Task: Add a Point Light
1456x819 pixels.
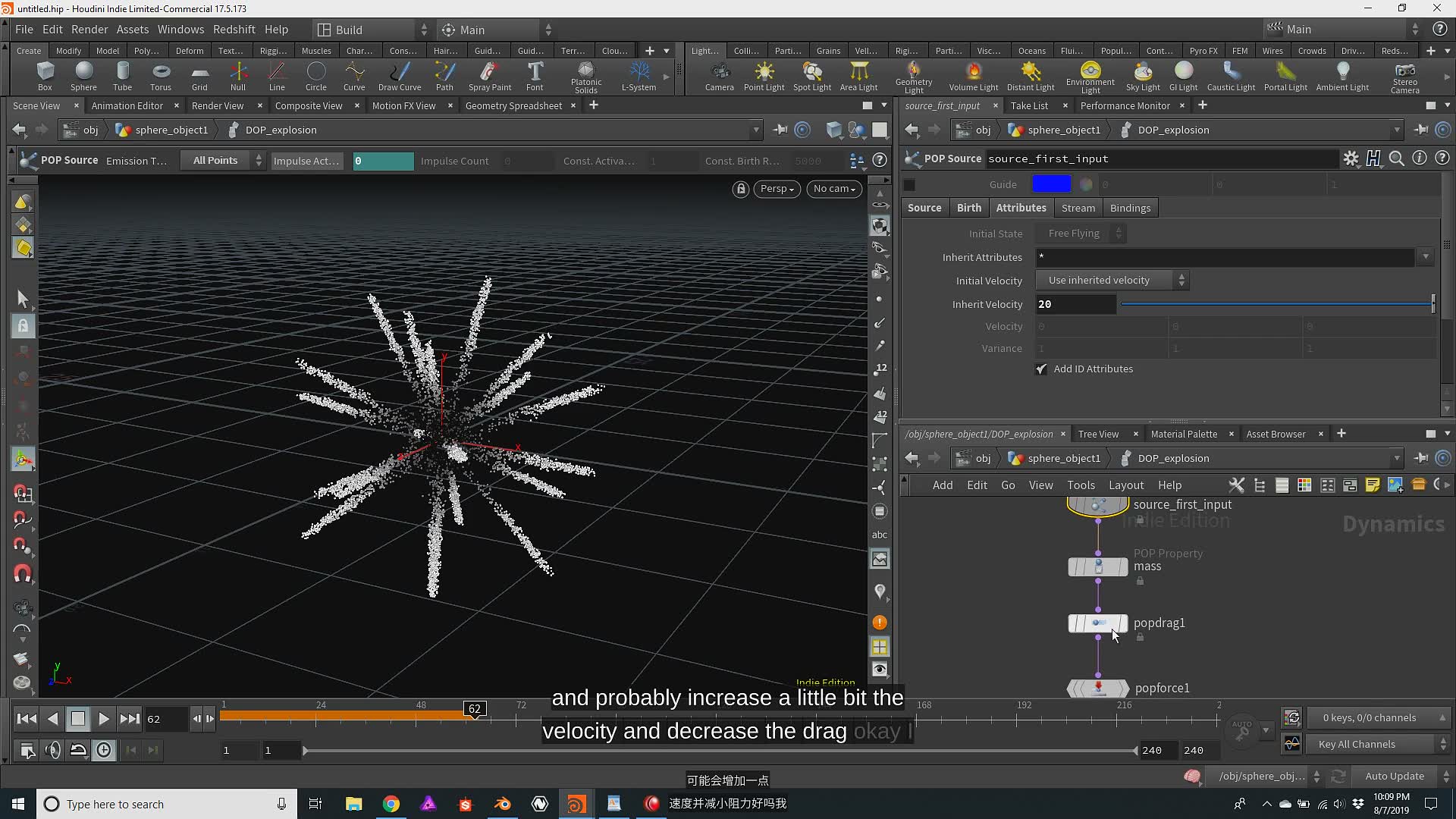Action: (x=764, y=77)
